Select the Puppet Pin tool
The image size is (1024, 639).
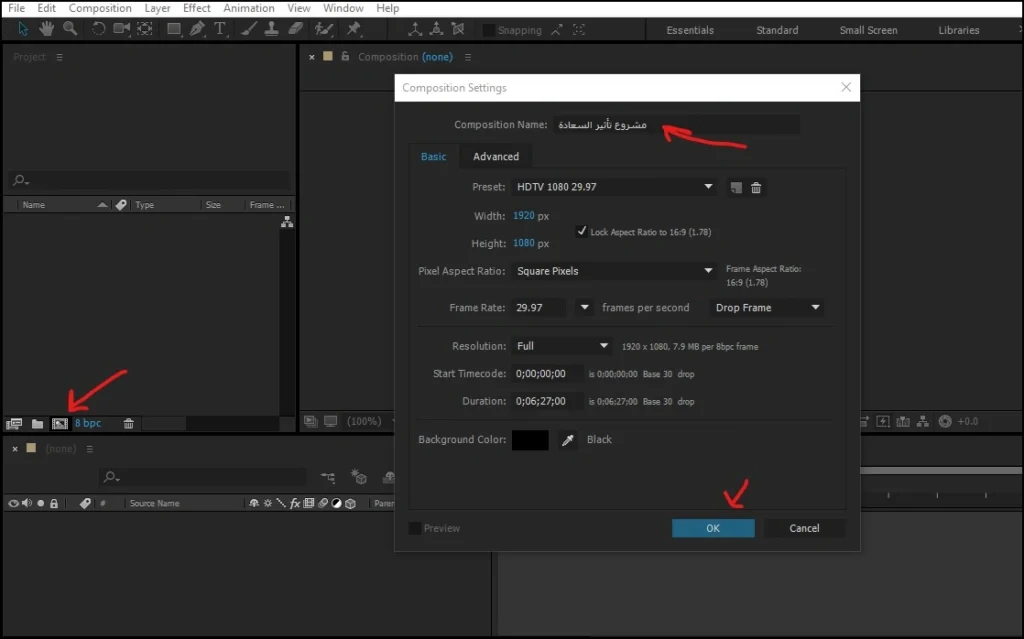(x=354, y=29)
